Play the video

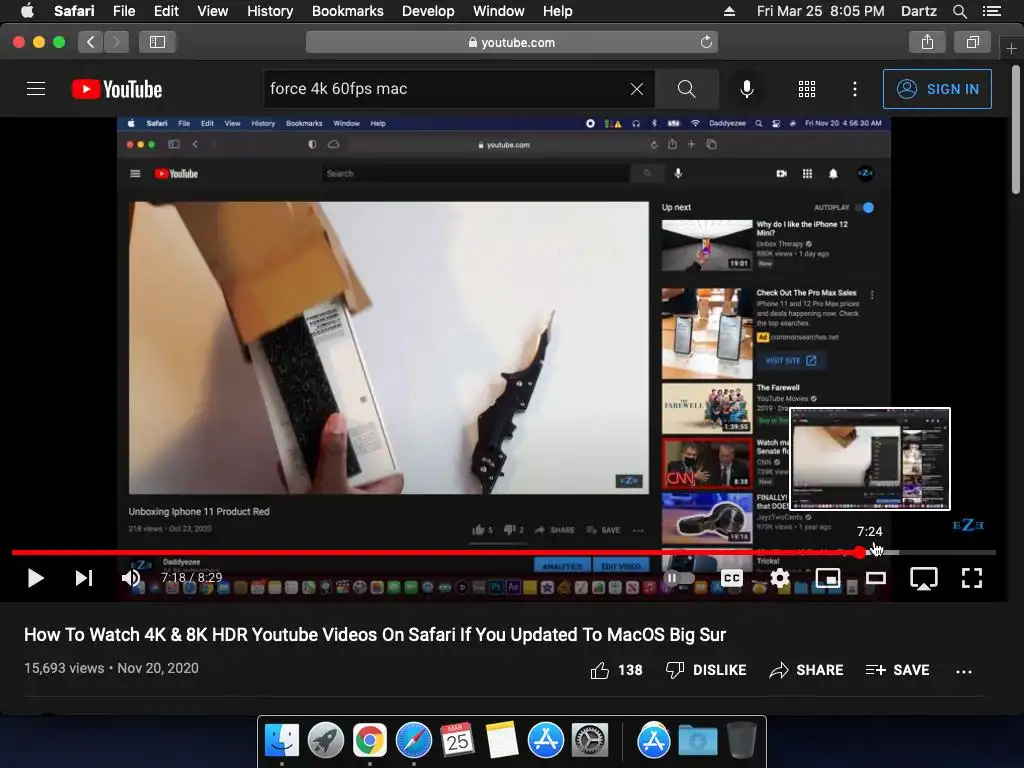(x=35, y=578)
